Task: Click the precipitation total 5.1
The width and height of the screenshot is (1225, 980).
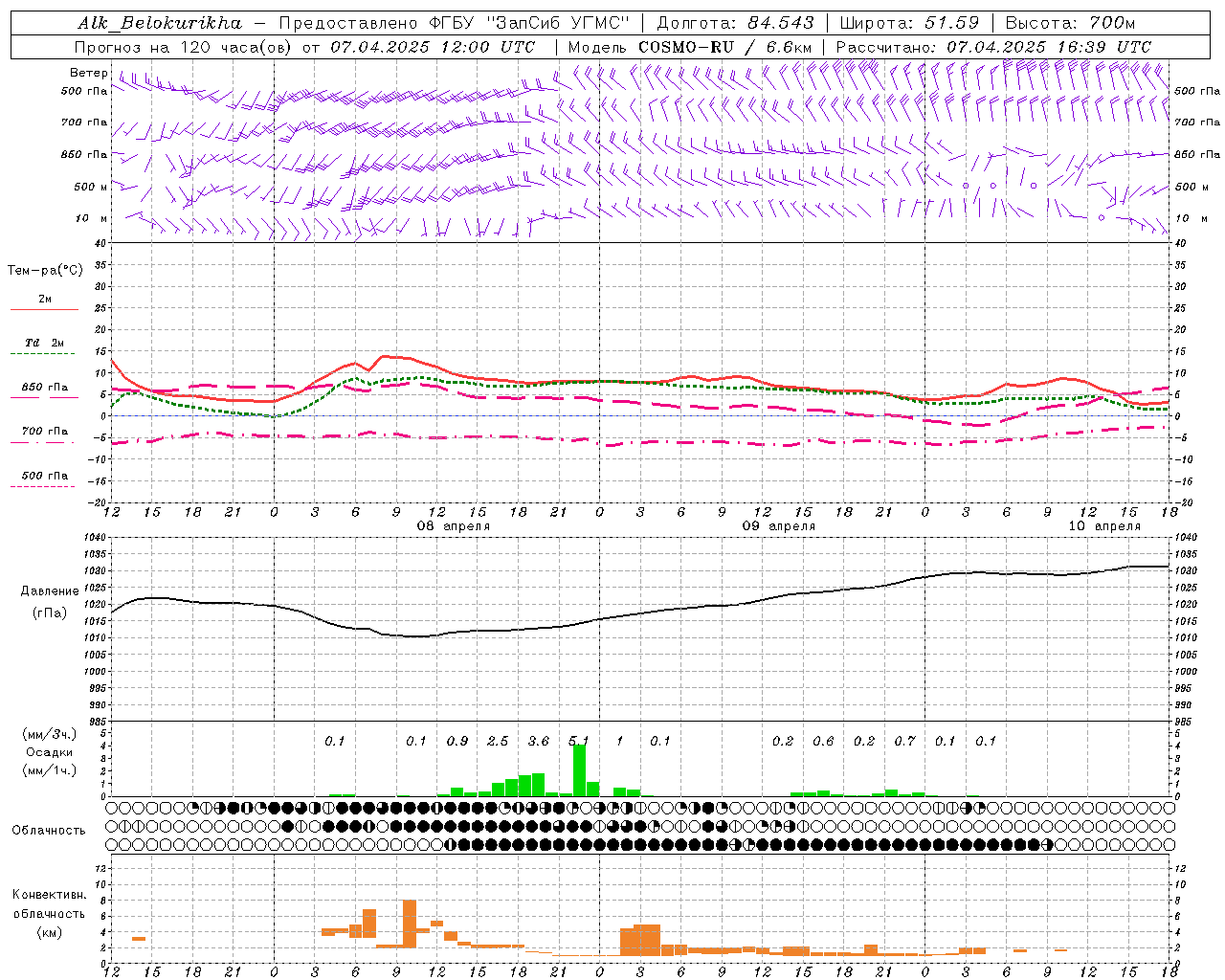Action: tap(578, 741)
